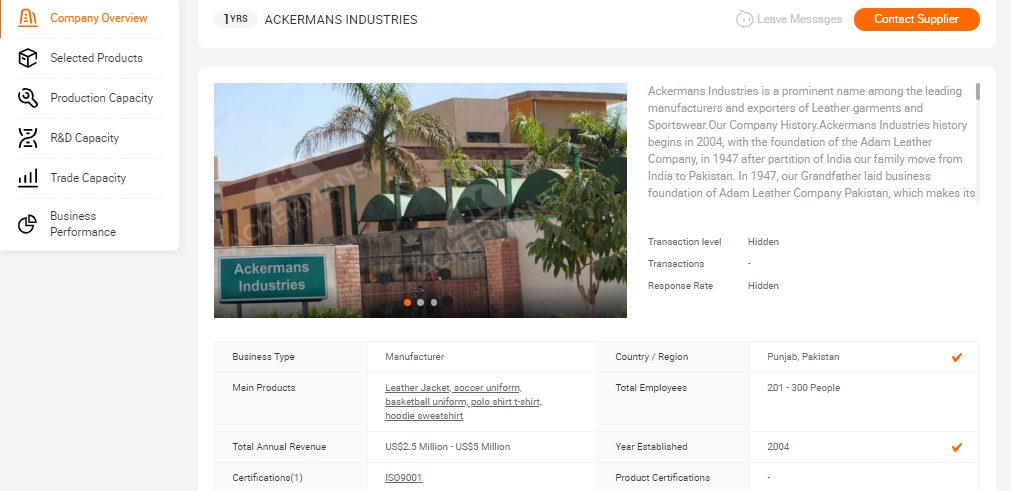The width and height of the screenshot is (1011, 491).
Task: Click the Company Overview building icon
Action: [28, 18]
